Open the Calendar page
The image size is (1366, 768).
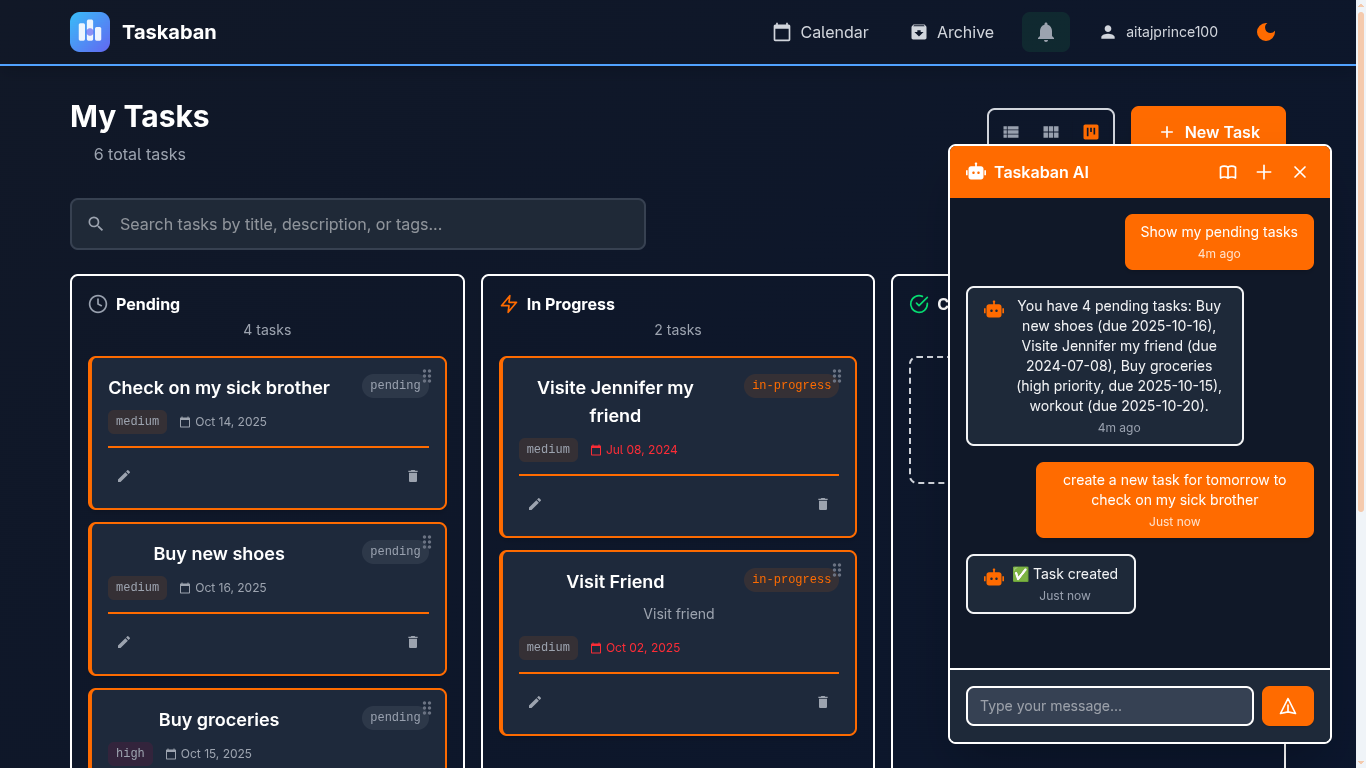tap(820, 32)
